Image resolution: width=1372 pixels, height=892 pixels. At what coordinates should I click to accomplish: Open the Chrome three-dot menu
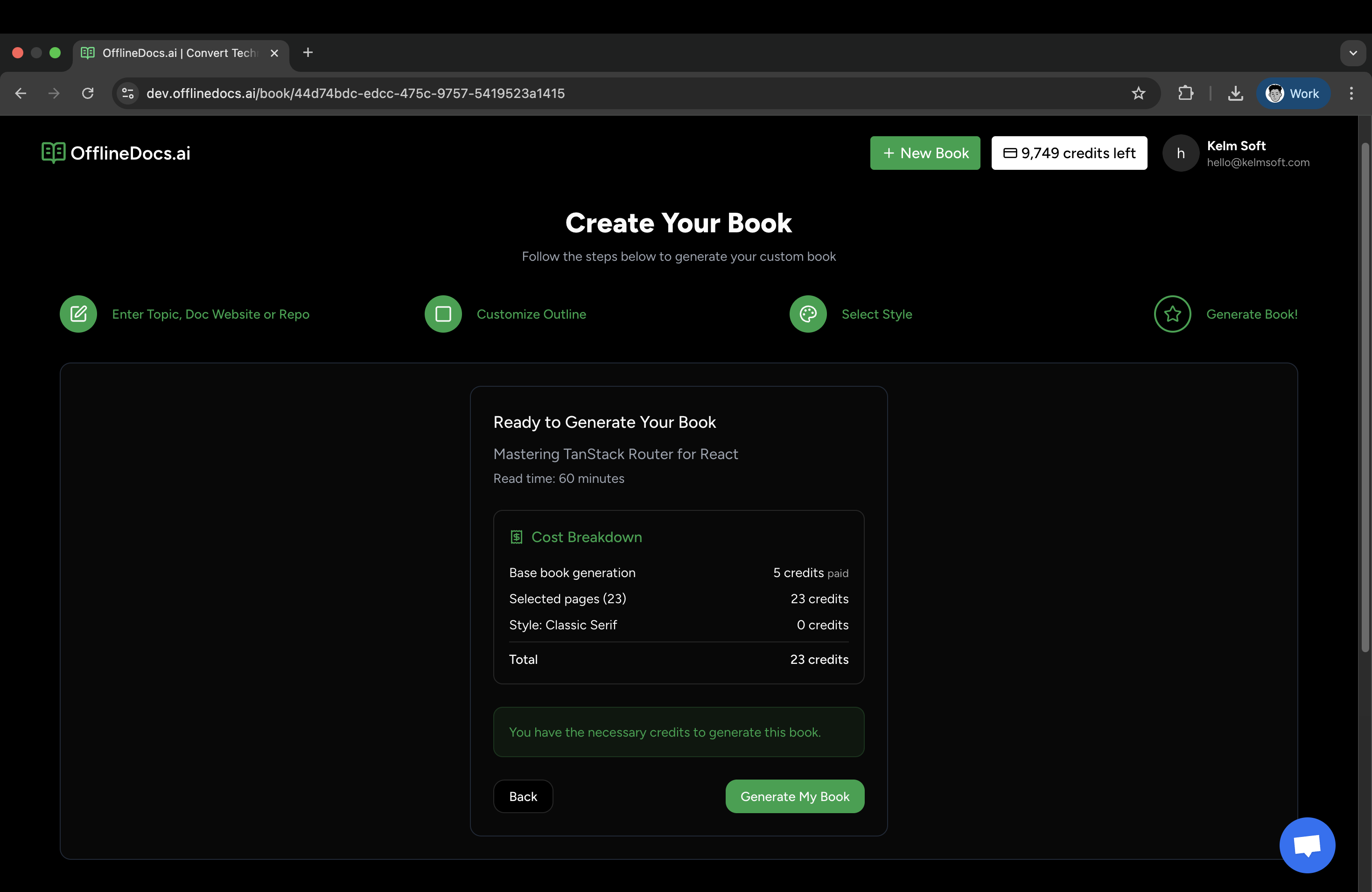point(1351,93)
